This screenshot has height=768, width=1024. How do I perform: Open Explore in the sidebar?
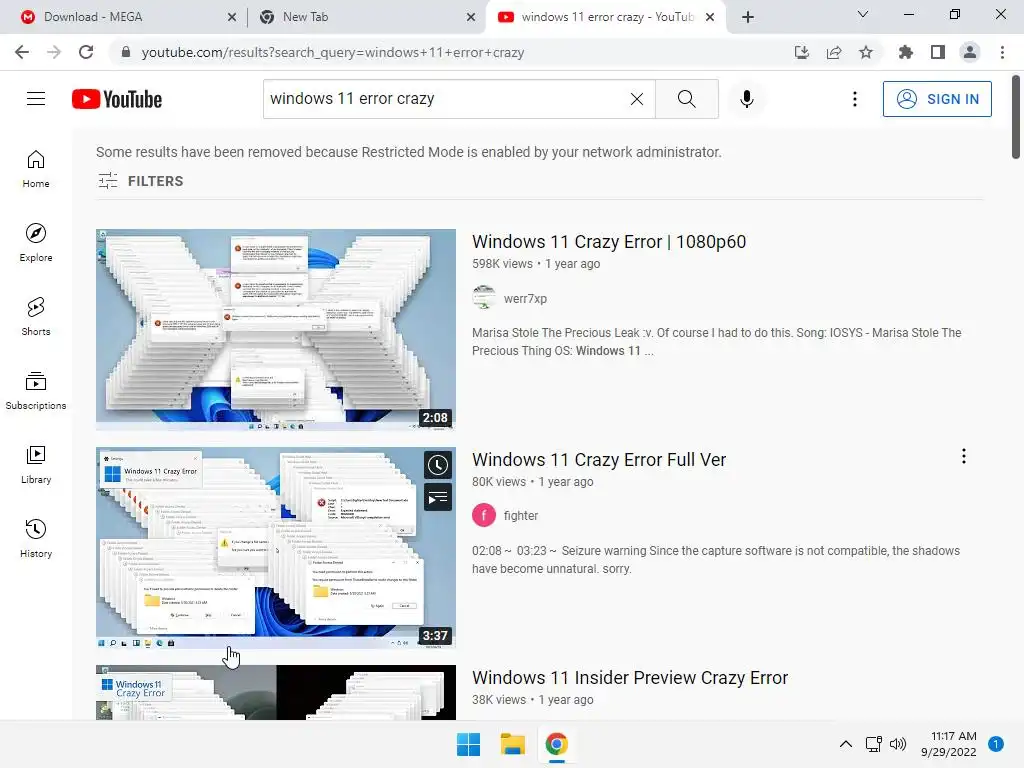pyautogui.click(x=36, y=242)
